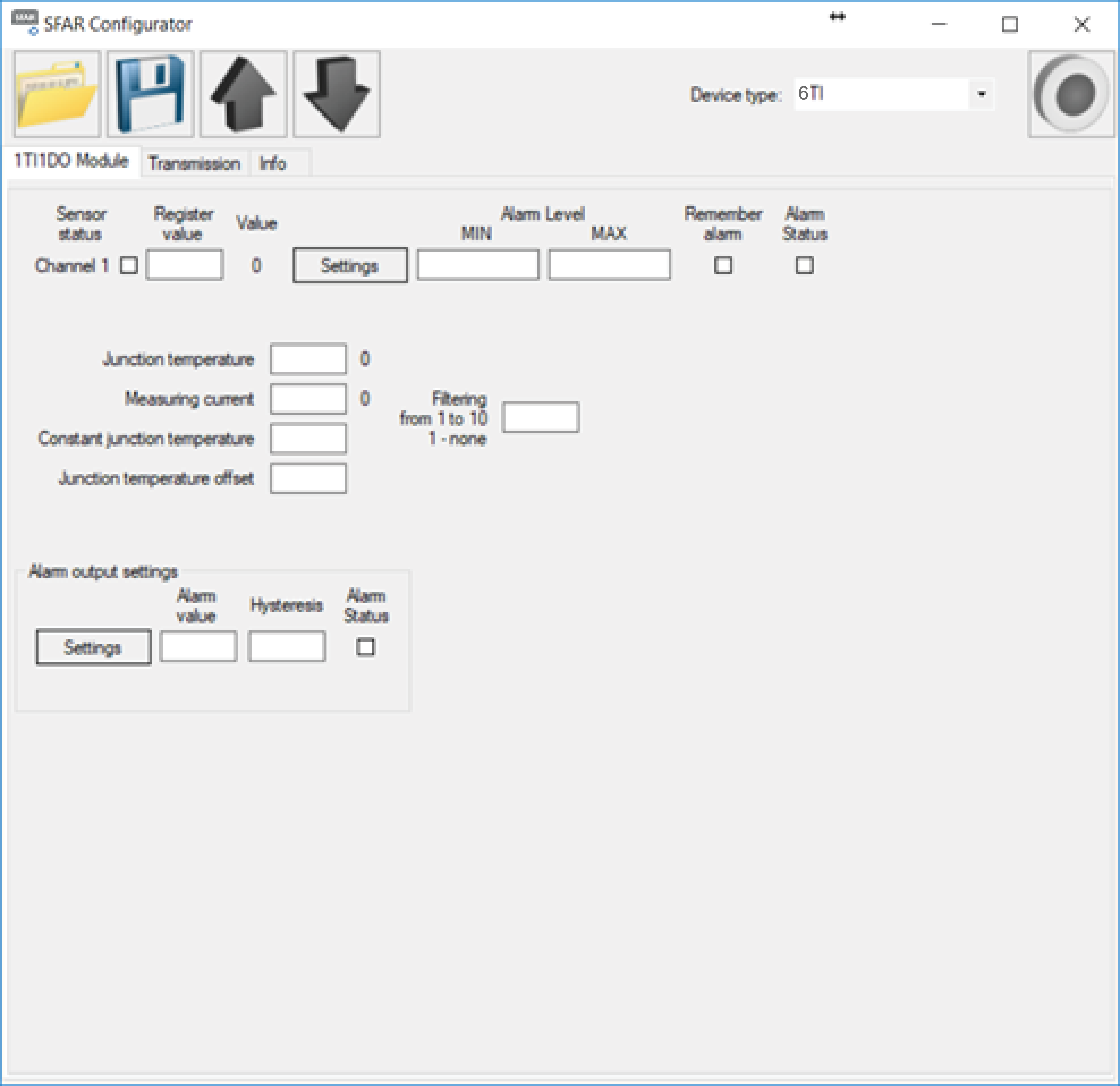Click the Channel 1 Register value field

185,265
